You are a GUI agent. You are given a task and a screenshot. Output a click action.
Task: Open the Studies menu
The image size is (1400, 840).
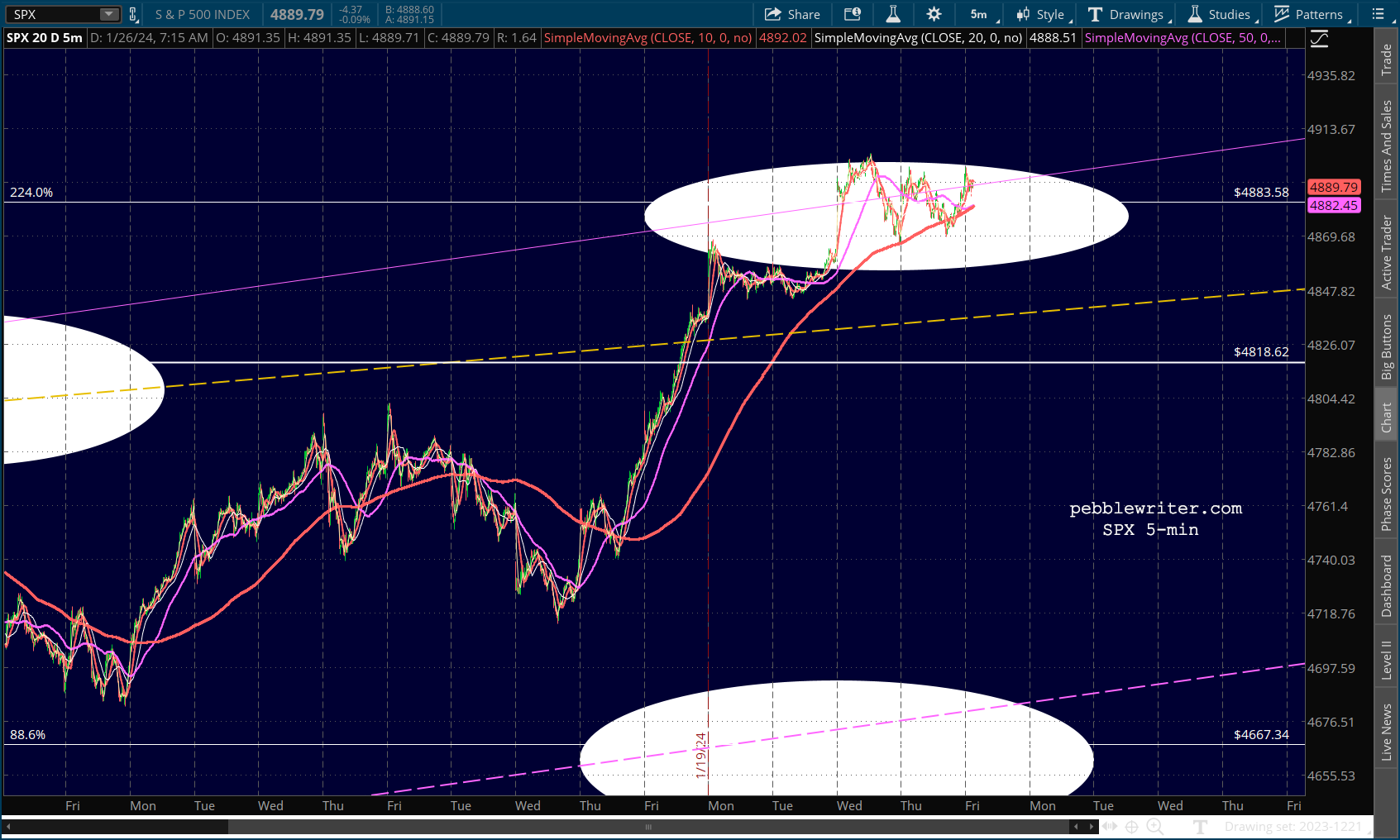pyautogui.click(x=1222, y=14)
